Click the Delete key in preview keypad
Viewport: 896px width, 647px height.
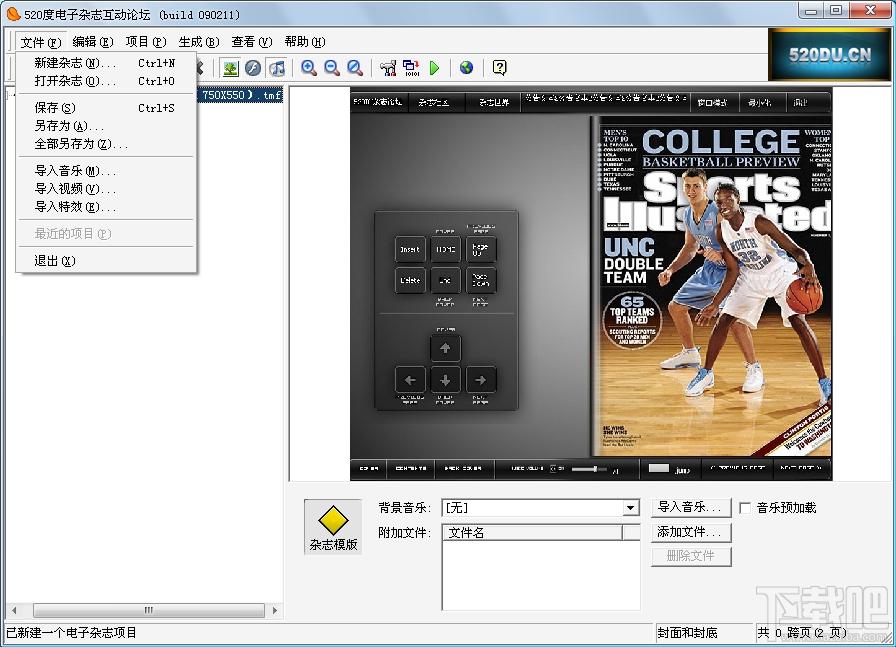tap(410, 280)
